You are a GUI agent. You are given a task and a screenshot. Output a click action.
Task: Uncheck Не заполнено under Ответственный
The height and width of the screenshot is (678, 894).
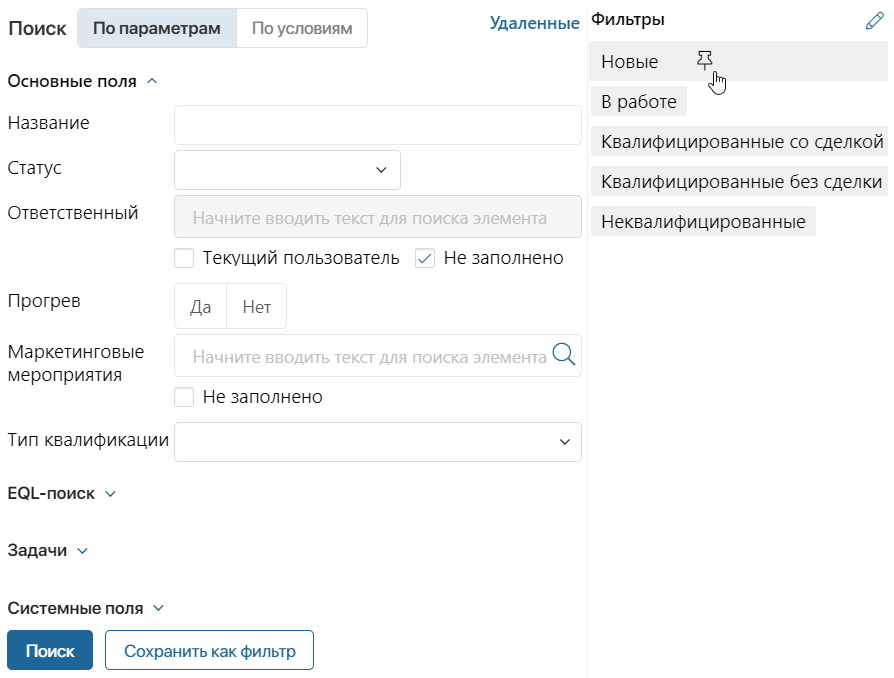coord(425,258)
